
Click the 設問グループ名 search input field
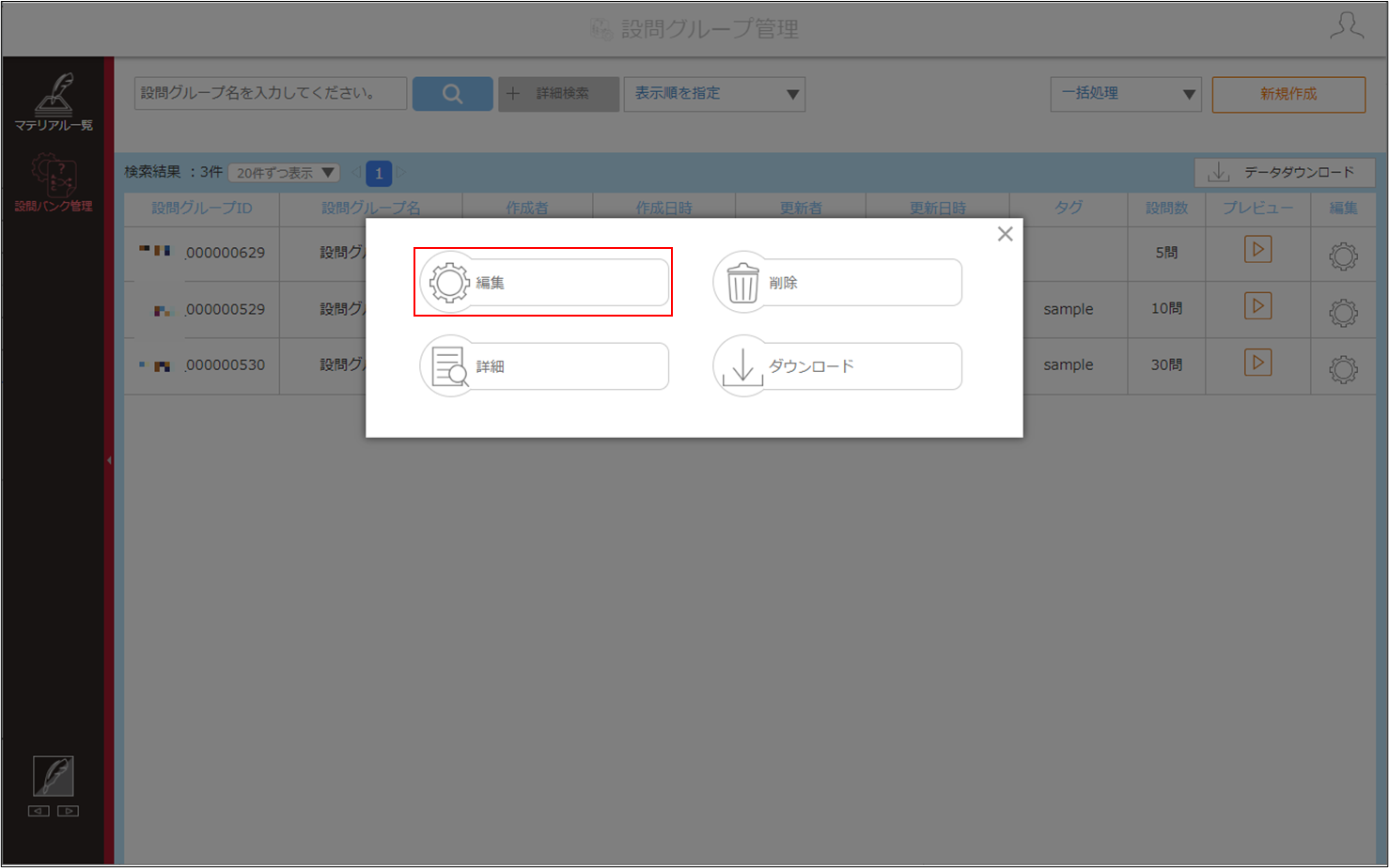click(271, 93)
